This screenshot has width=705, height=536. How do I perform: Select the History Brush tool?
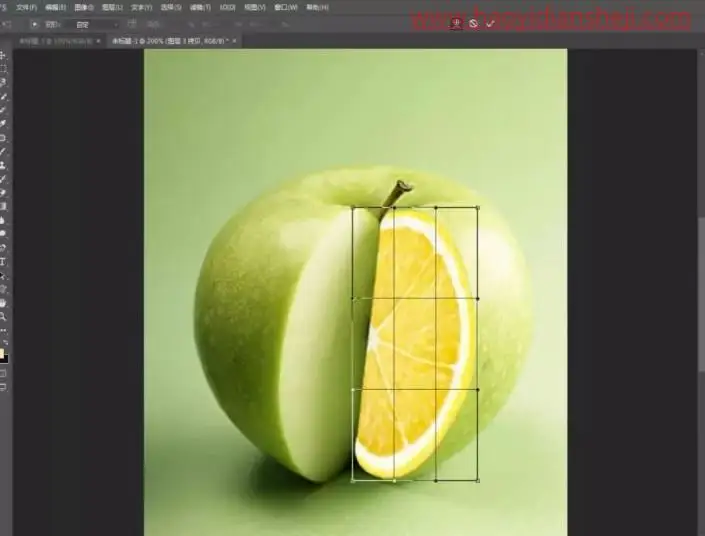click(x=3, y=179)
